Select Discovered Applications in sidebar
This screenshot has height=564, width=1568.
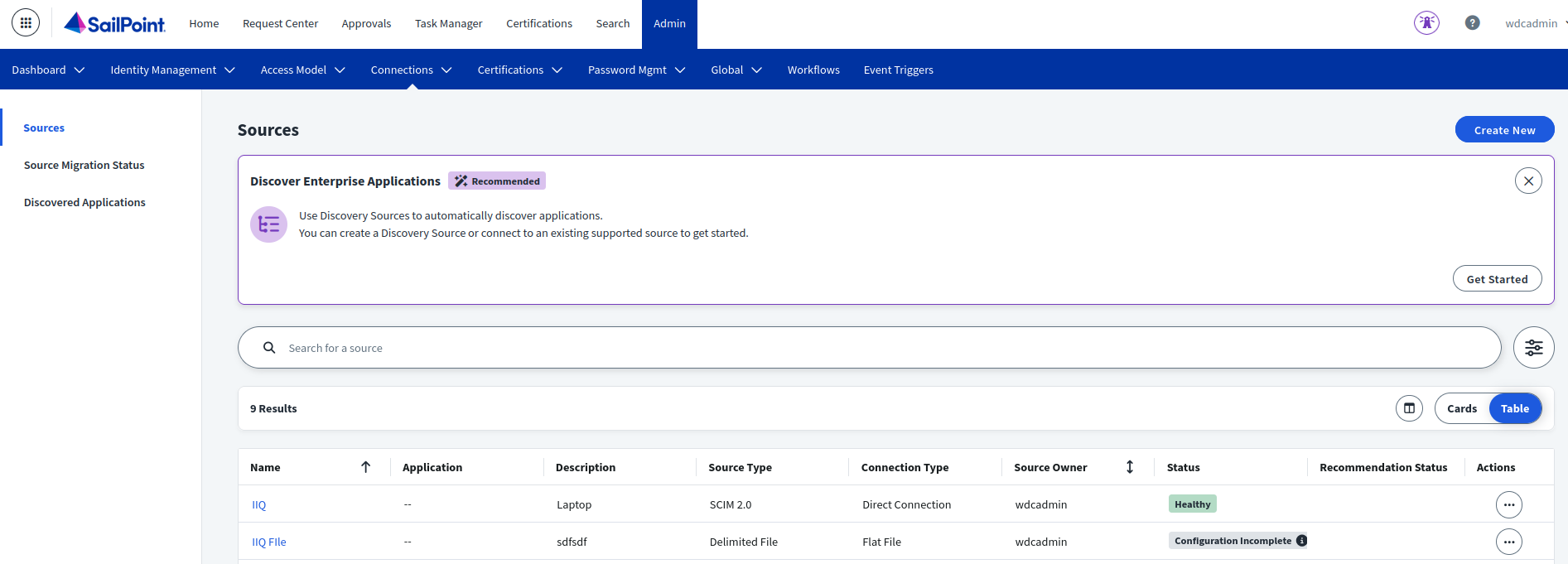[x=84, y=202]
